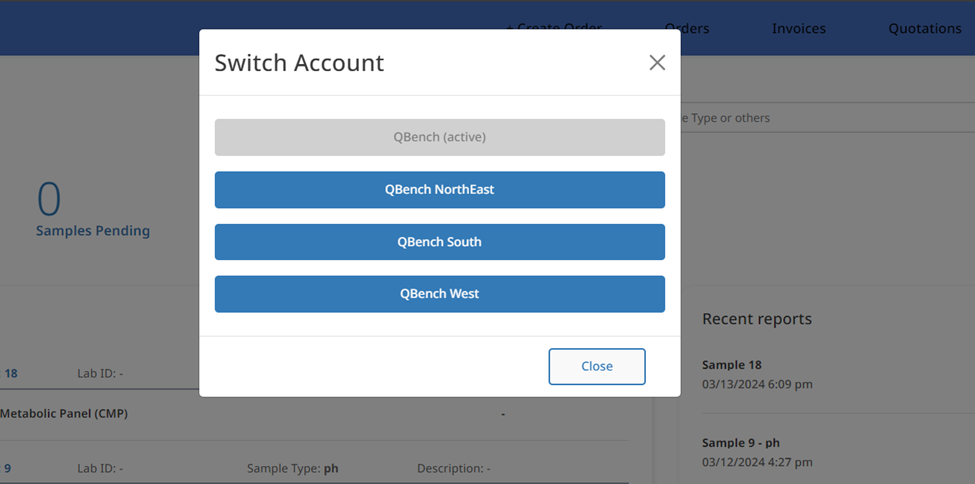Open the Sample 9 - ph recent report
Viewport: 975px width, 484px height.
tap(740, 443)
